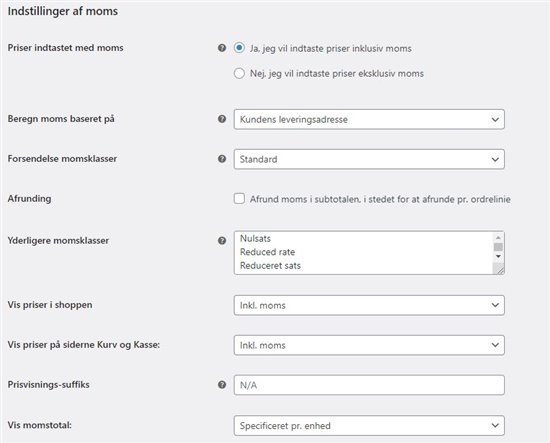Click the 'Reduced rate' line in textarea
Screen dimensions: 550x443
tap(267, 252)
